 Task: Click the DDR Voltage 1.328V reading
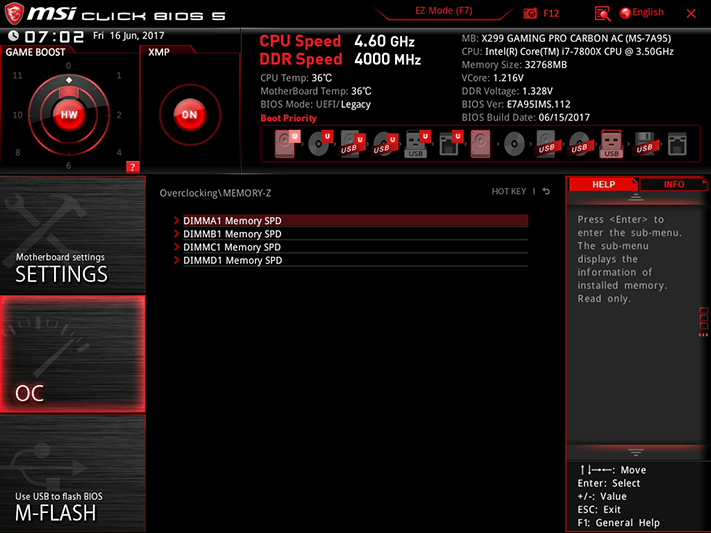click(507, 91)
